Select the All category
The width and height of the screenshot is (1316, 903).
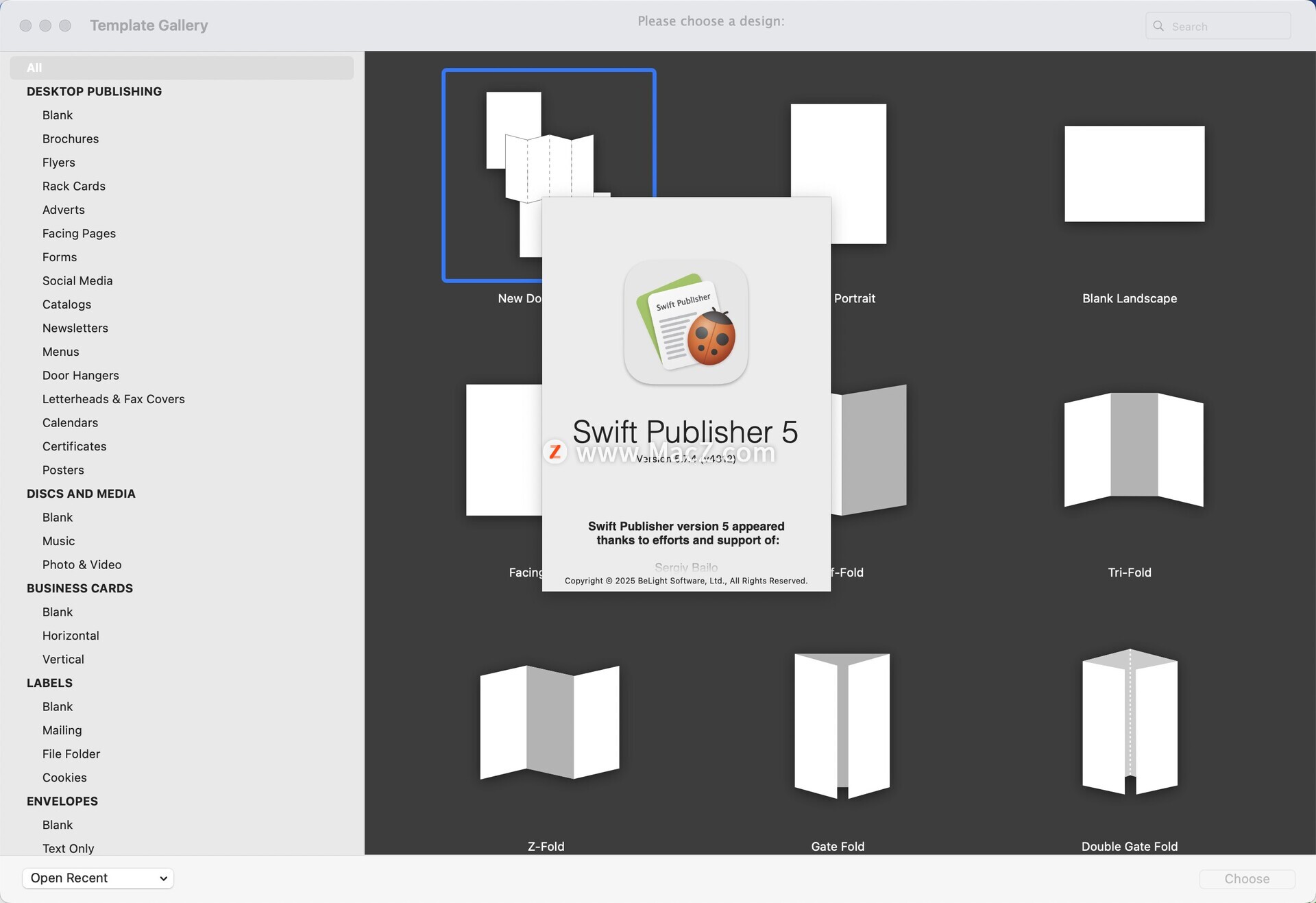[34, 68]
